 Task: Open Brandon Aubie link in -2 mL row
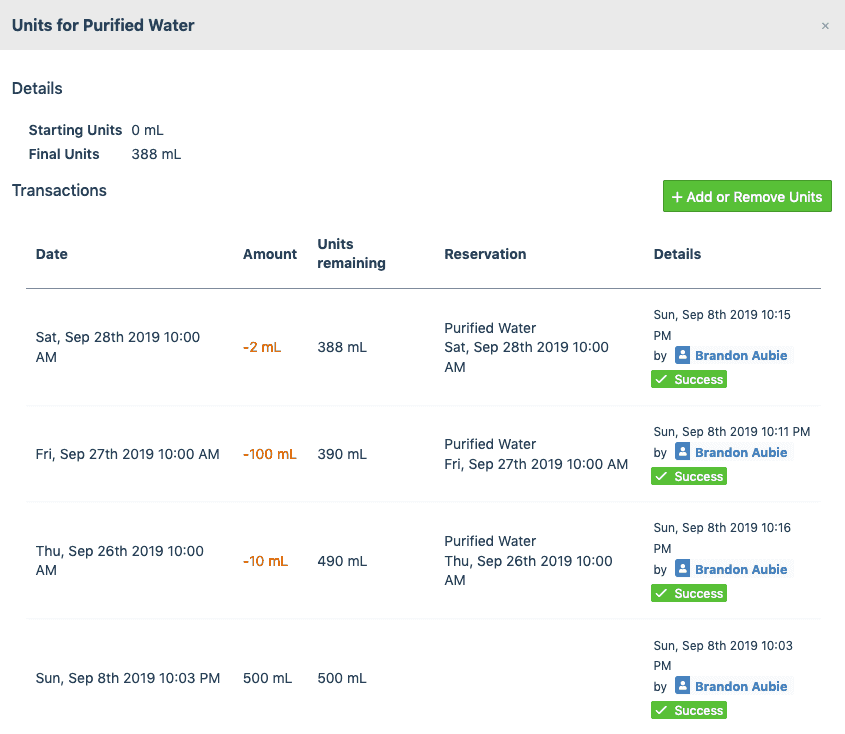(x=741, y=355)
